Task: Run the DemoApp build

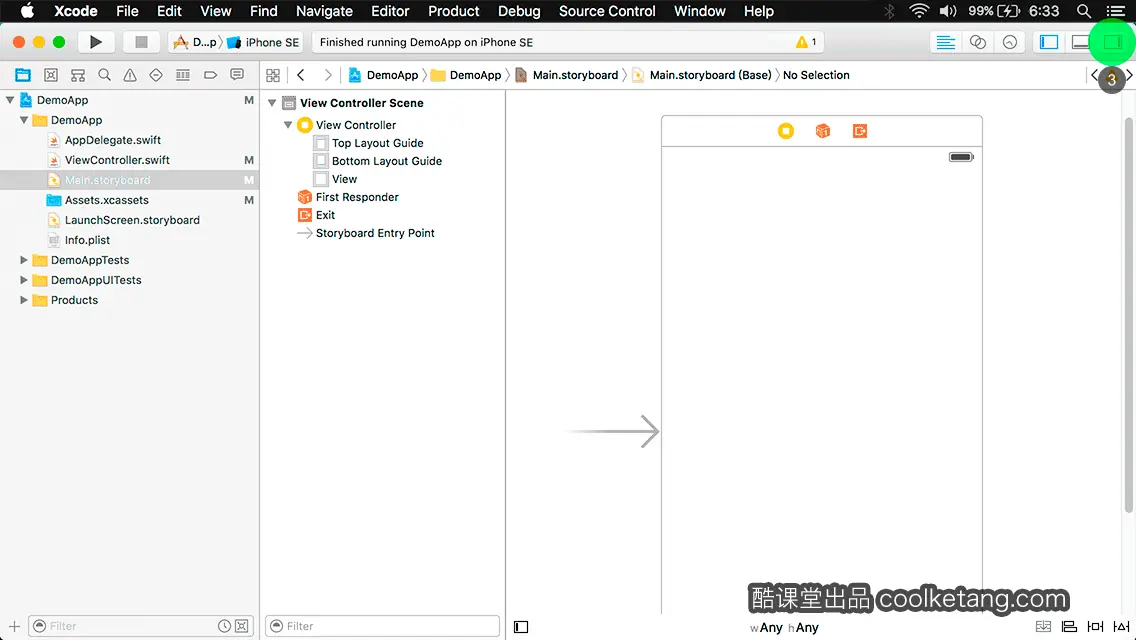Action: point(96,42)
